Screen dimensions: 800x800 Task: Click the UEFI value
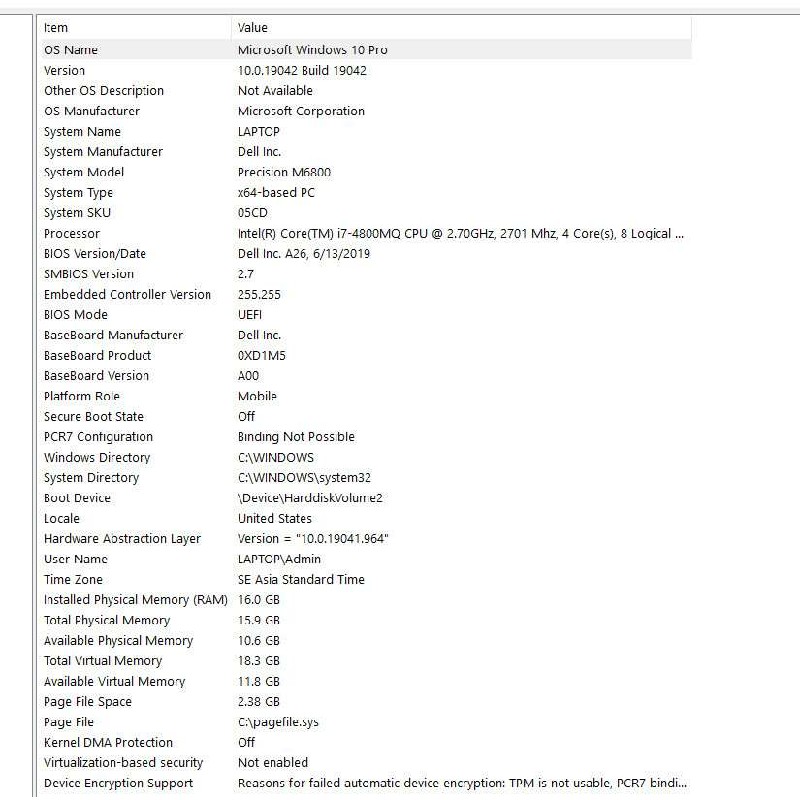pos(250,315)
